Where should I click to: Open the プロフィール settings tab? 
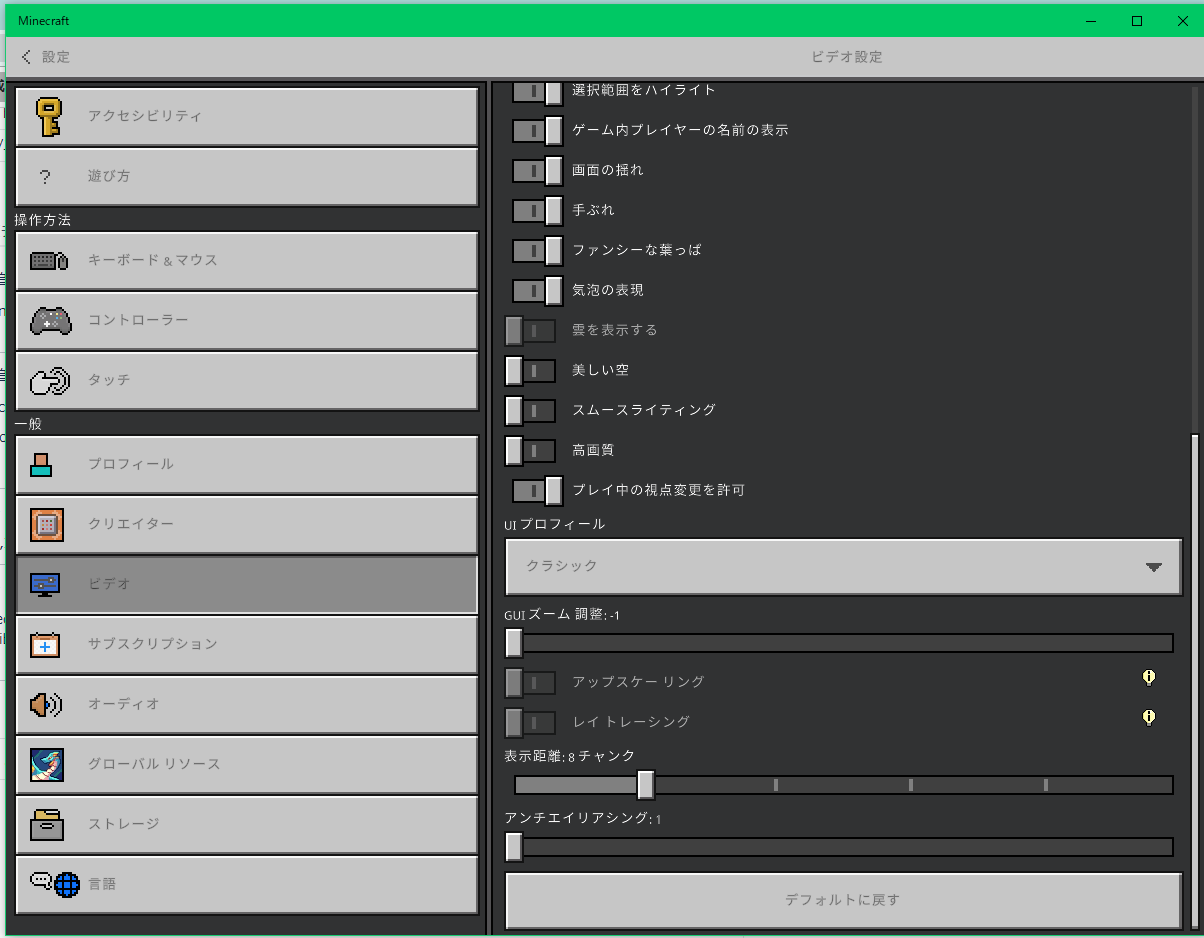(x=246, y=464)
